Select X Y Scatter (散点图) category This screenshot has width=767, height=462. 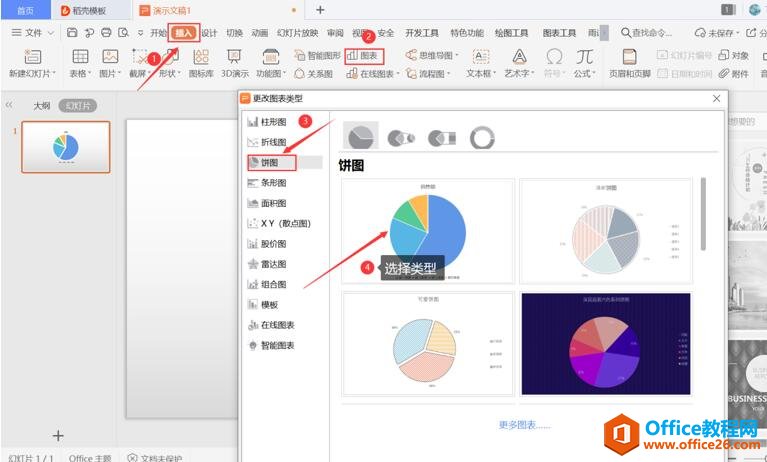coord(279,223)
